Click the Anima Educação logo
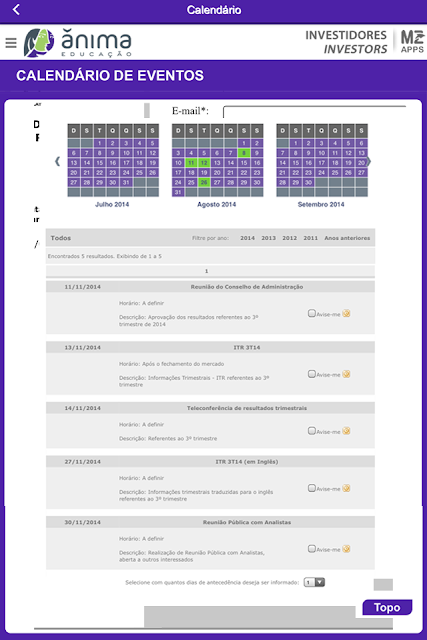The height and width of the screenshot is (640, 427). (x=78, y=42)
